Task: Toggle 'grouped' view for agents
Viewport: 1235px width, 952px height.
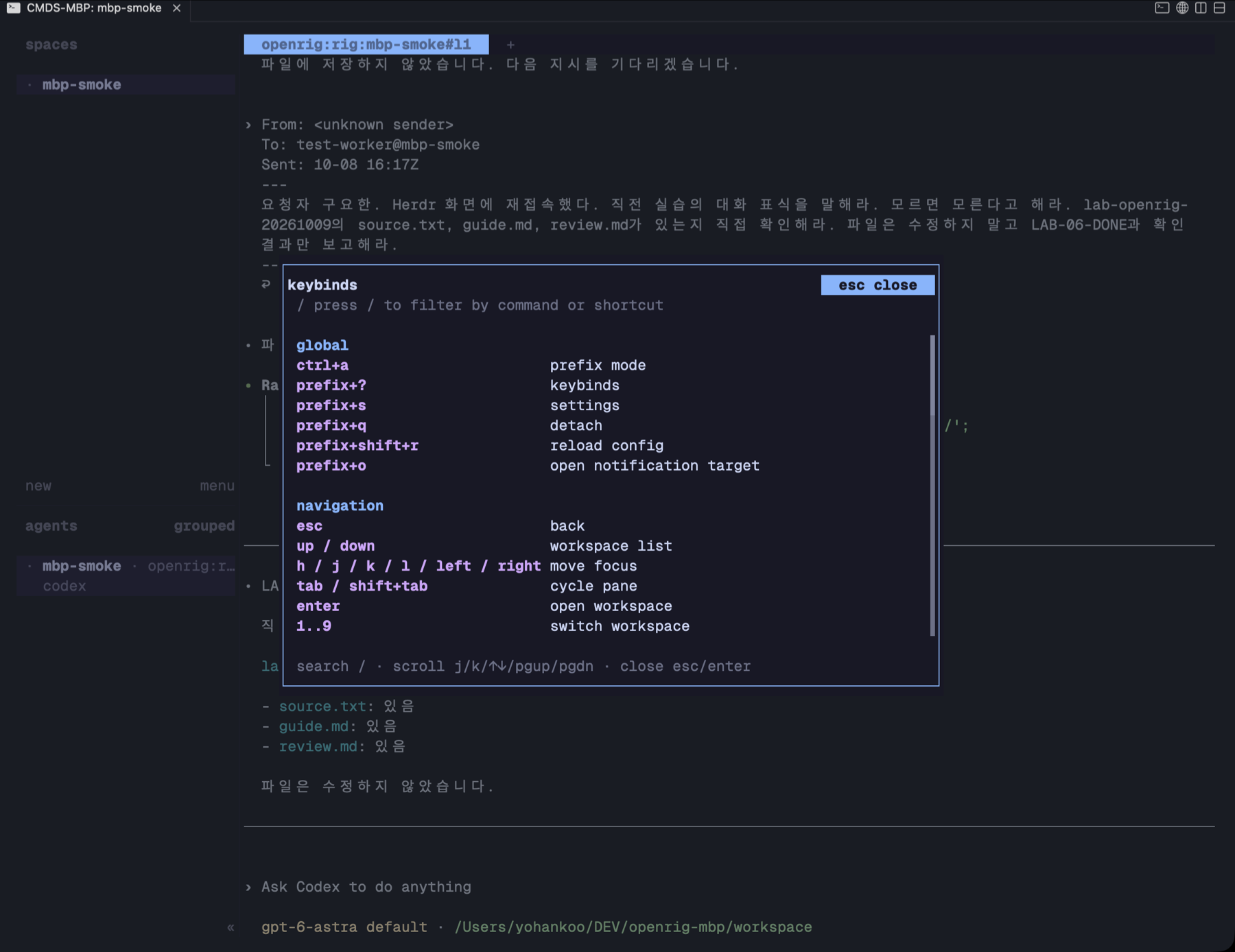Action: 204,526
